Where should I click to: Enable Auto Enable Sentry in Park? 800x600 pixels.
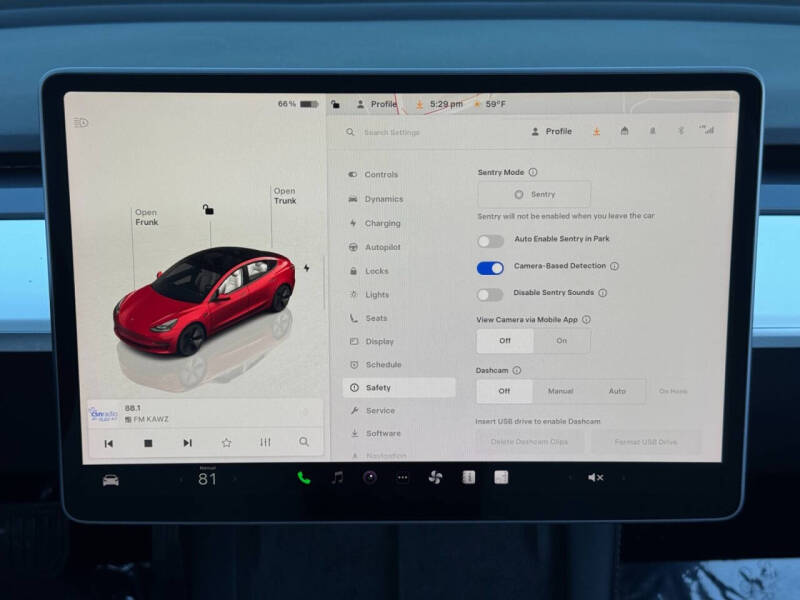click(x=489, y=240)
